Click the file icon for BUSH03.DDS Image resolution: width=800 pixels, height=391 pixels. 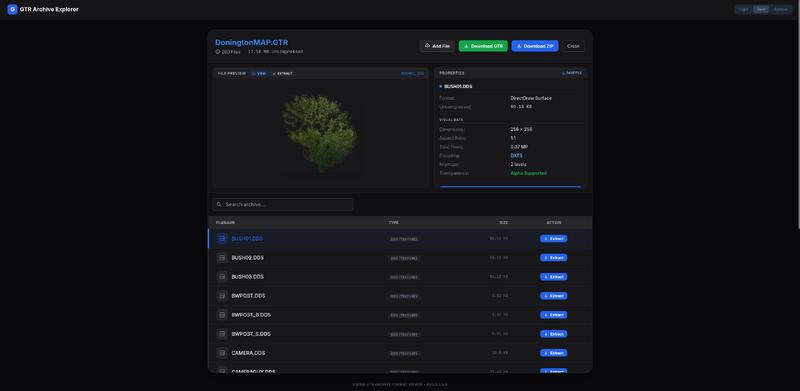click(222, 277)
